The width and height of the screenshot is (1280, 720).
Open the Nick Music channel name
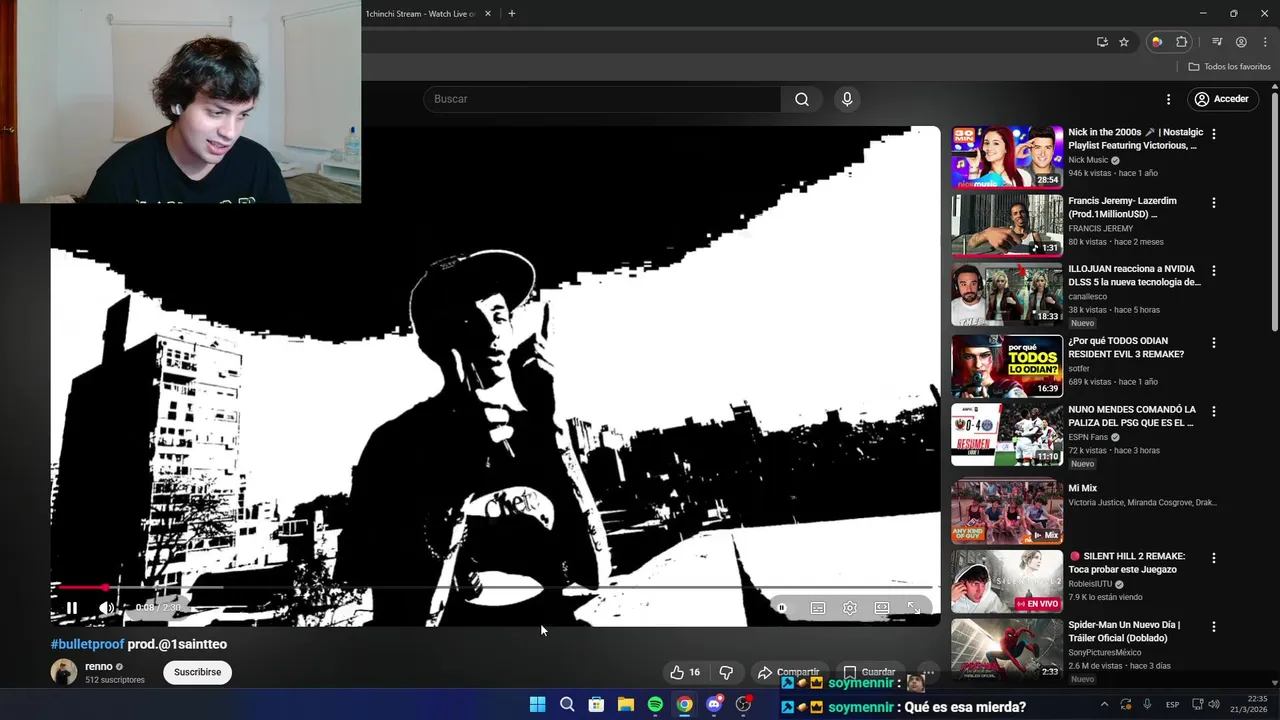point(1088,160)
